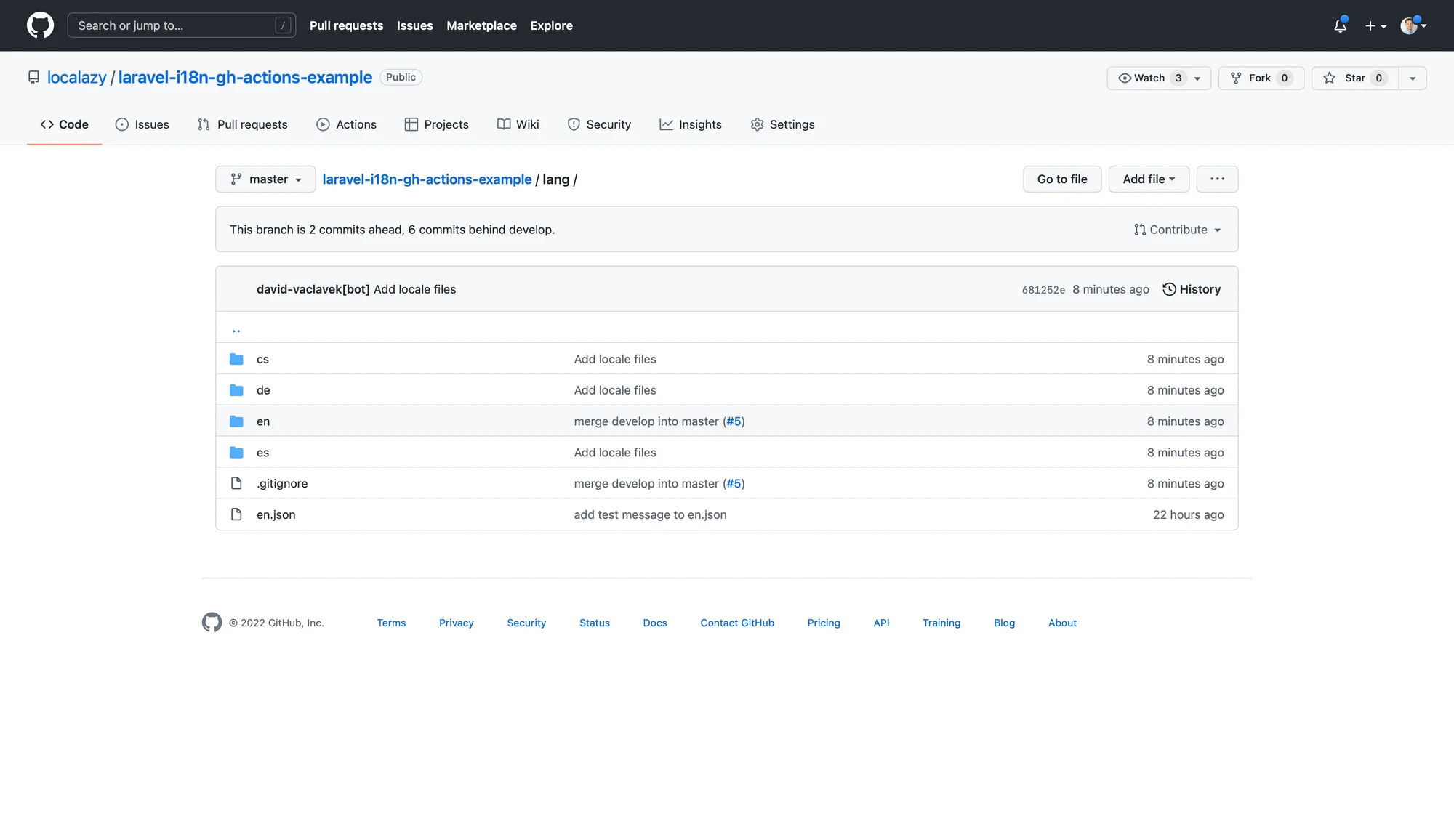Open pull request #5 link in en row
The width and height of the screenshot is (1454, 840).
(x=734, y=421)
